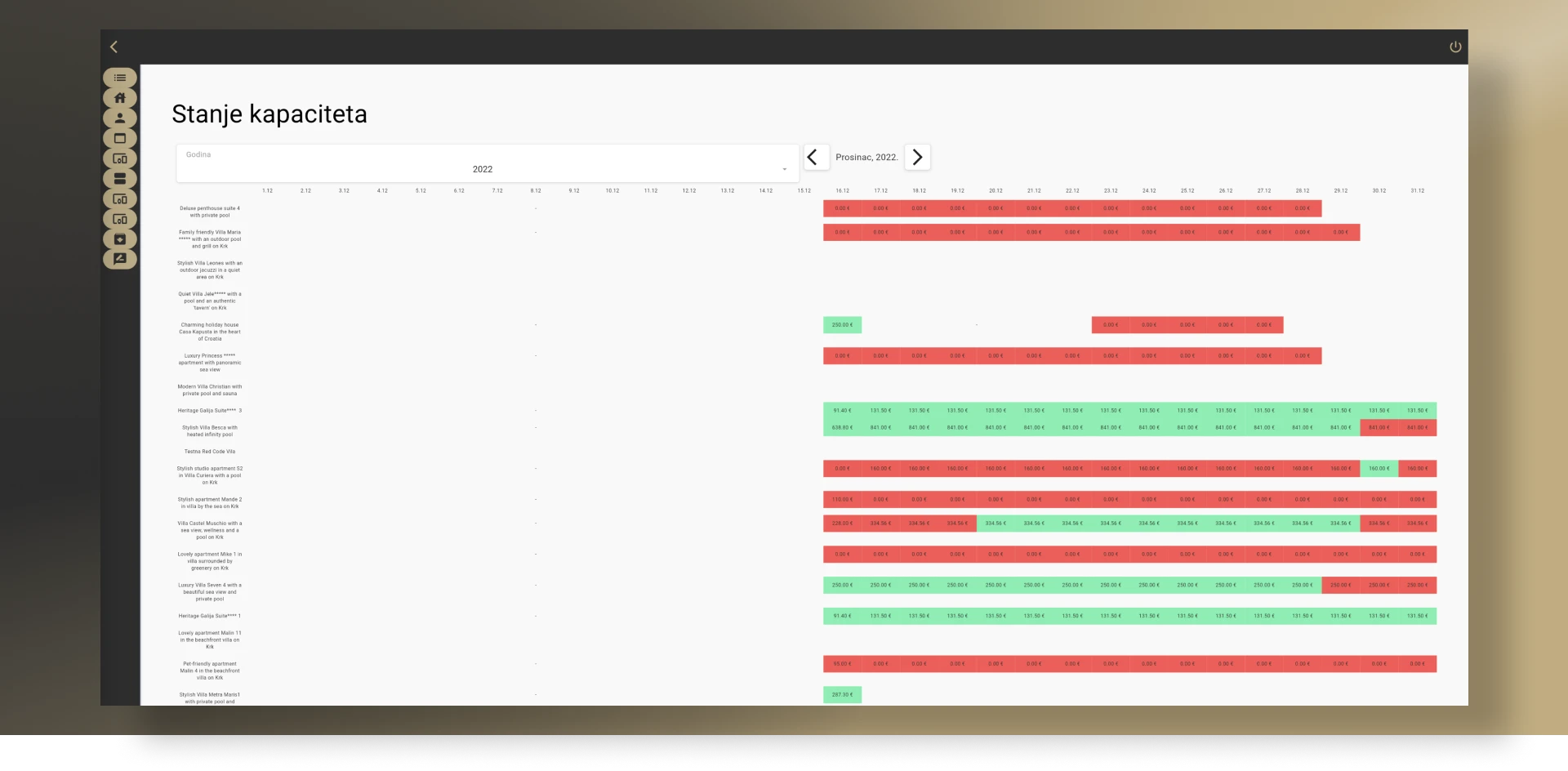Screen dimensions: 1568x771
Task: Select green 160.00 € studio S2 cell on 30.12
Action: [x=1379, y=469]
